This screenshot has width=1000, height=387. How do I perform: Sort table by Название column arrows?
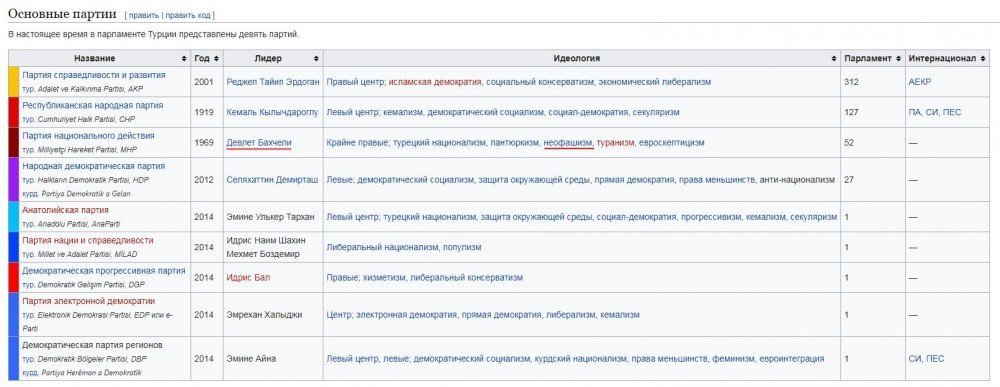point(184,59)
